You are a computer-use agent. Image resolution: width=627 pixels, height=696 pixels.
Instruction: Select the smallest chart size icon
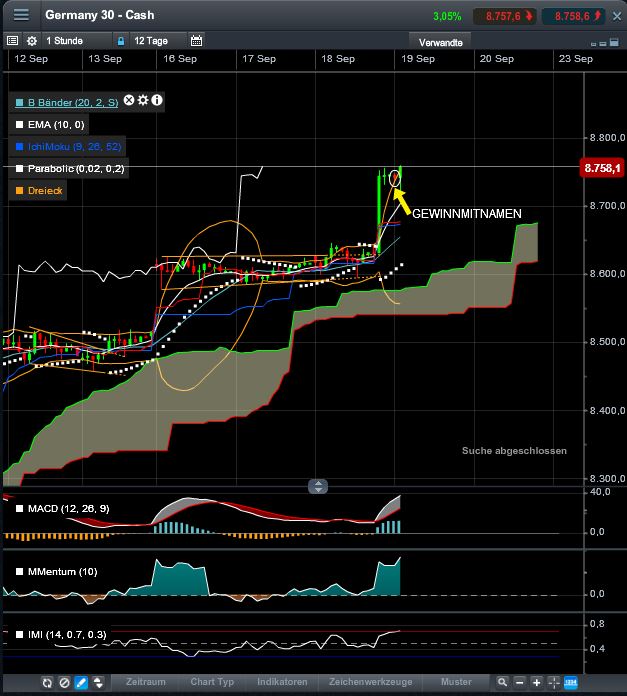click(x=593, y=44)
